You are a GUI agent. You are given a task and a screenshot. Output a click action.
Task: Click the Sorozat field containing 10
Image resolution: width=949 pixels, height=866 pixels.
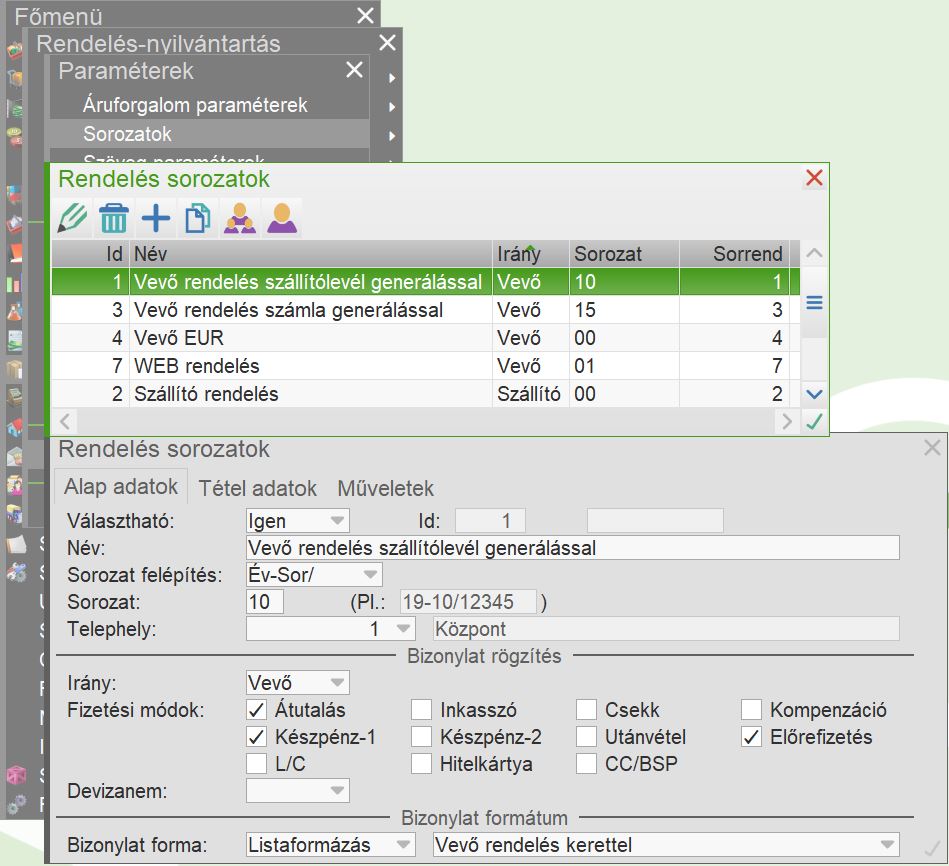point(264,602)
